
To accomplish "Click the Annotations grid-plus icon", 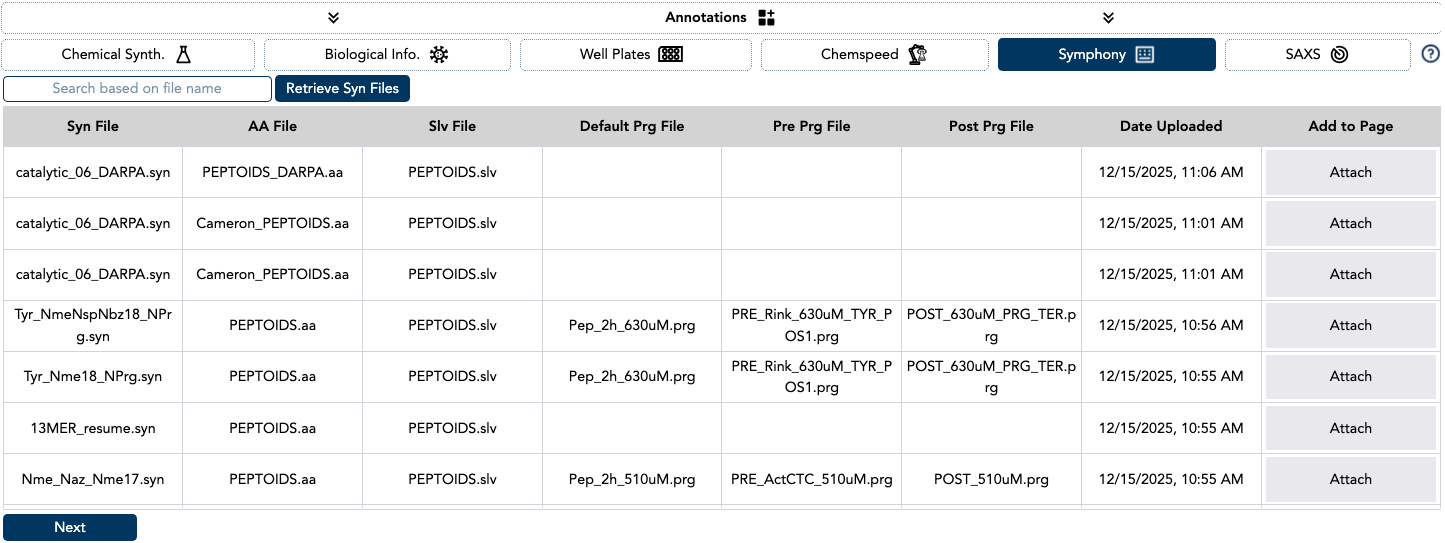I will [766, 18].
